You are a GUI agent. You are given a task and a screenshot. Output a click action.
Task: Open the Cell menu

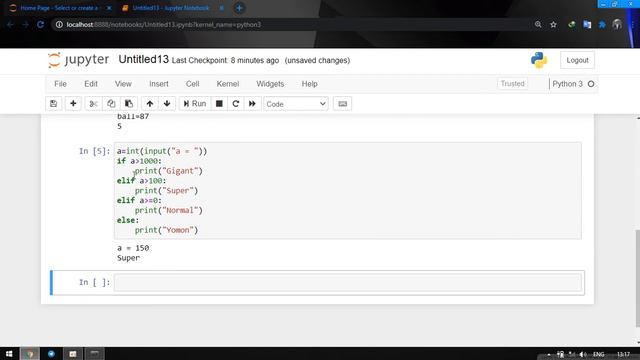click(192, 84)
